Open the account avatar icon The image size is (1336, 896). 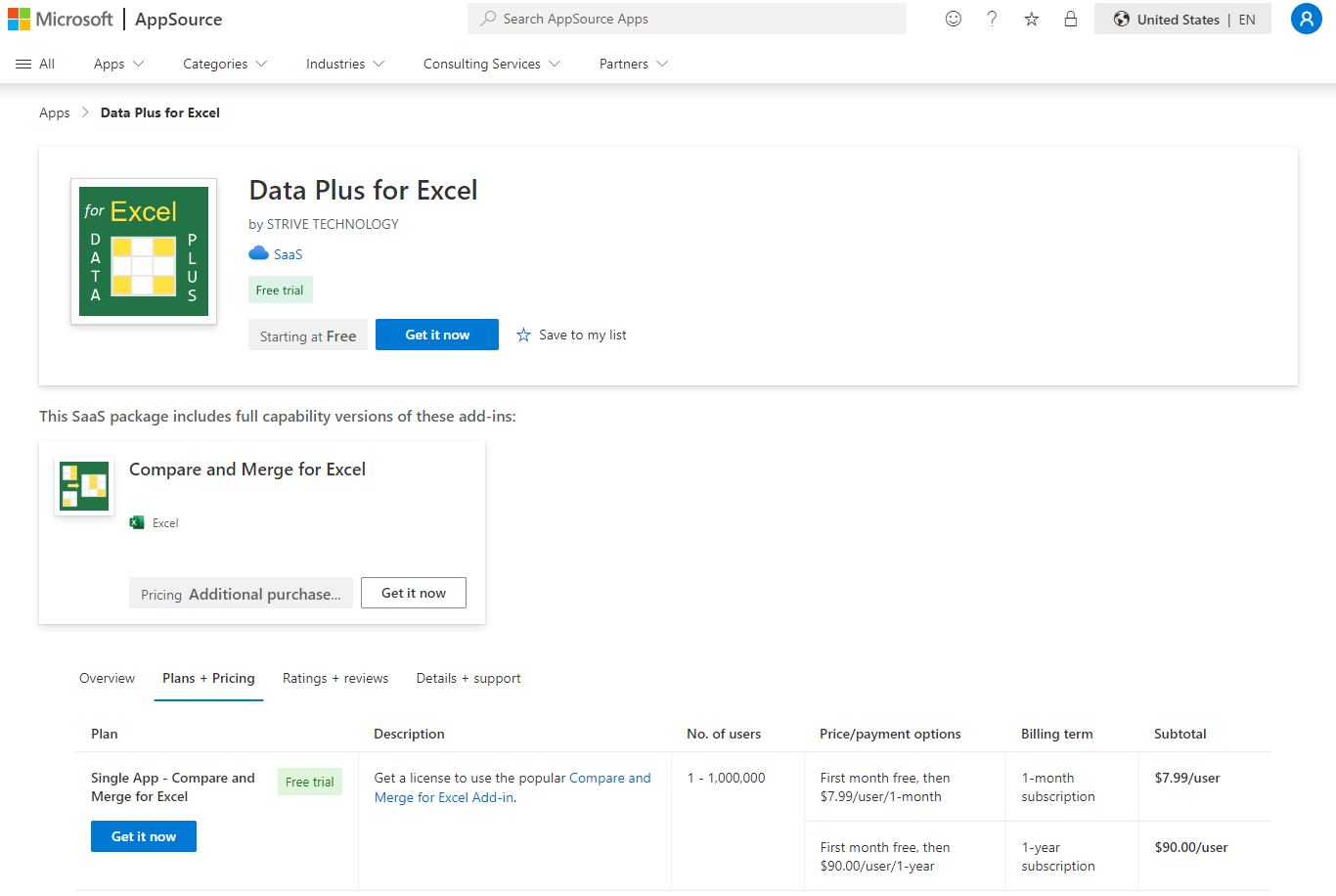(x=1306, y=19)
